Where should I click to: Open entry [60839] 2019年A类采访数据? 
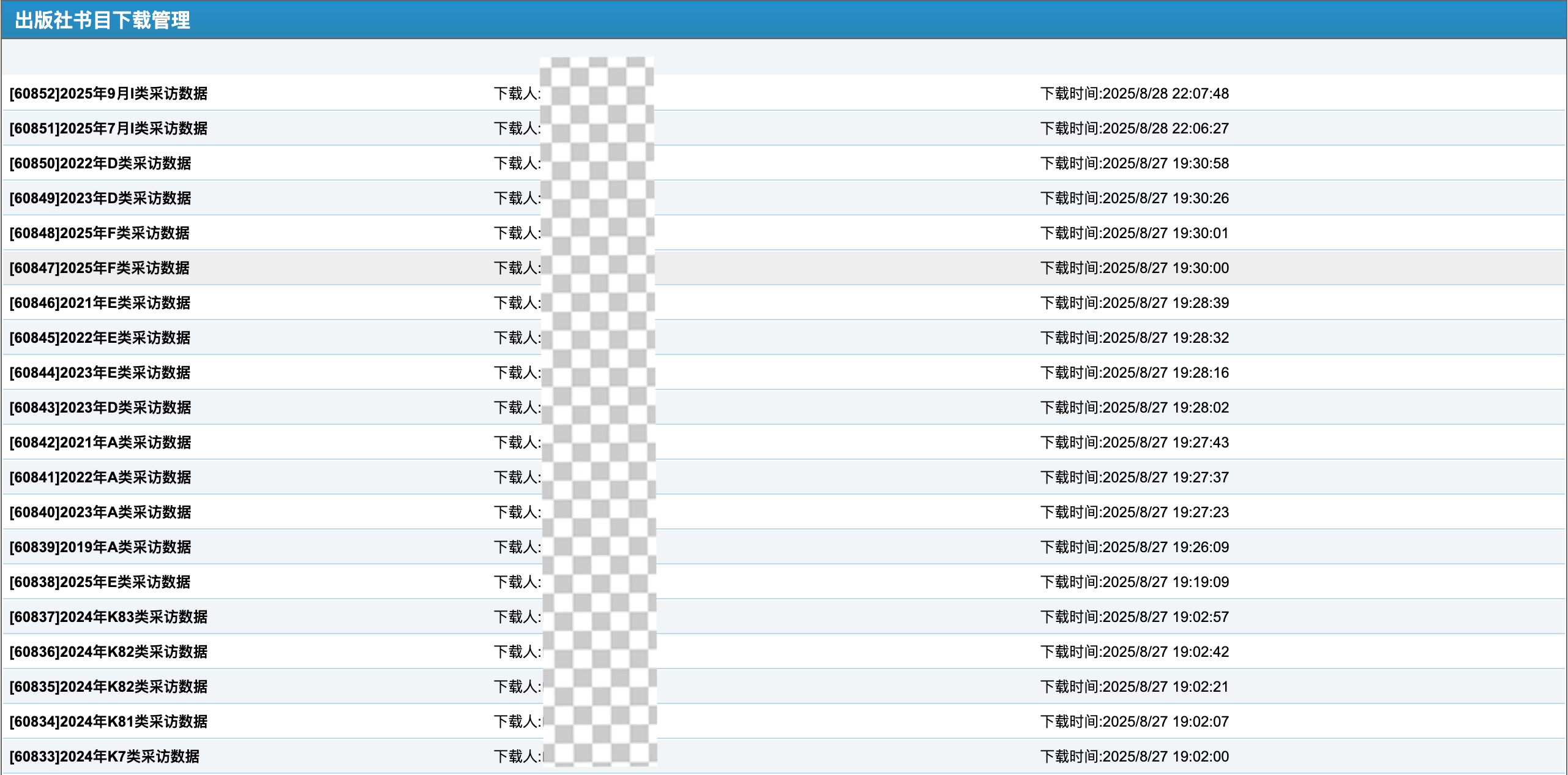coord(100,547)
